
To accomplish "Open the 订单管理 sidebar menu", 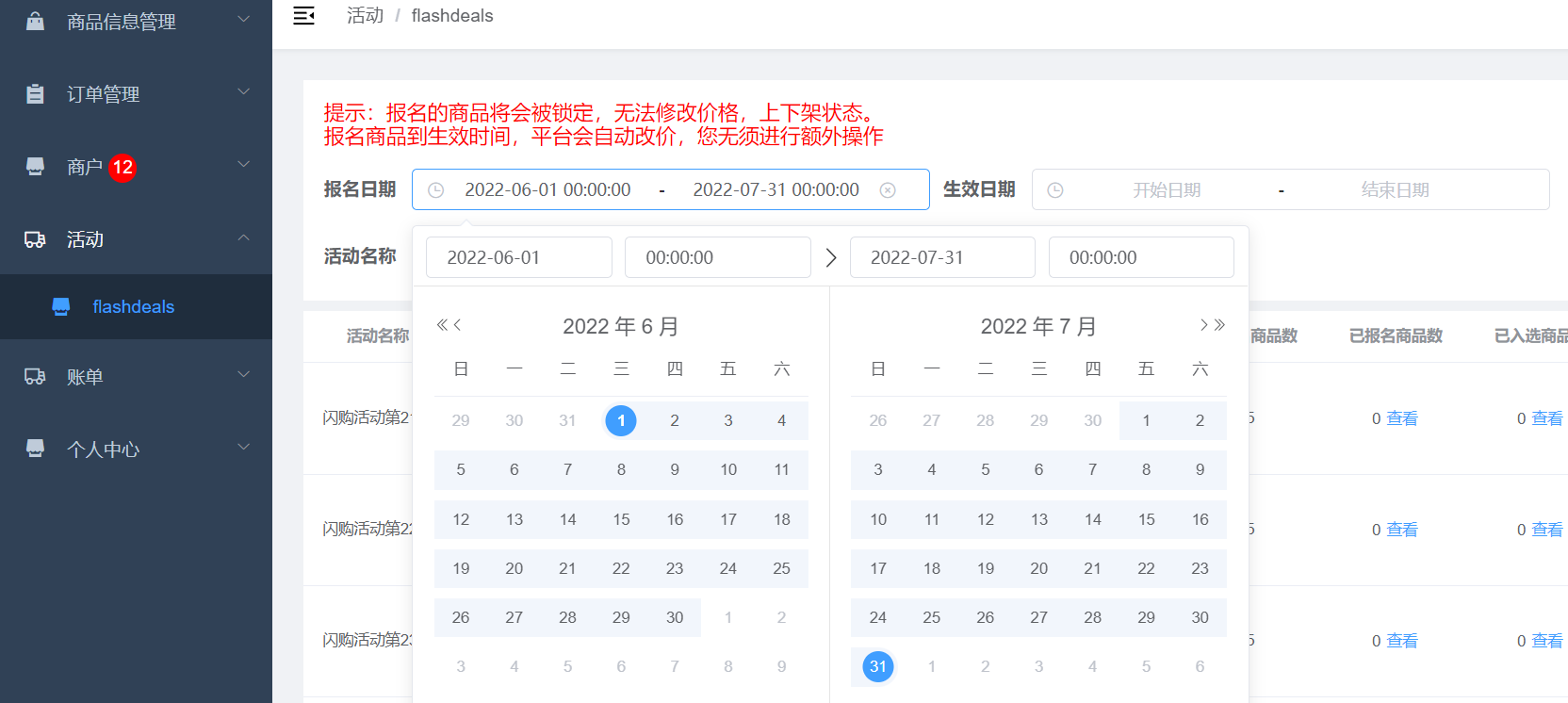I will click(136, 93).
